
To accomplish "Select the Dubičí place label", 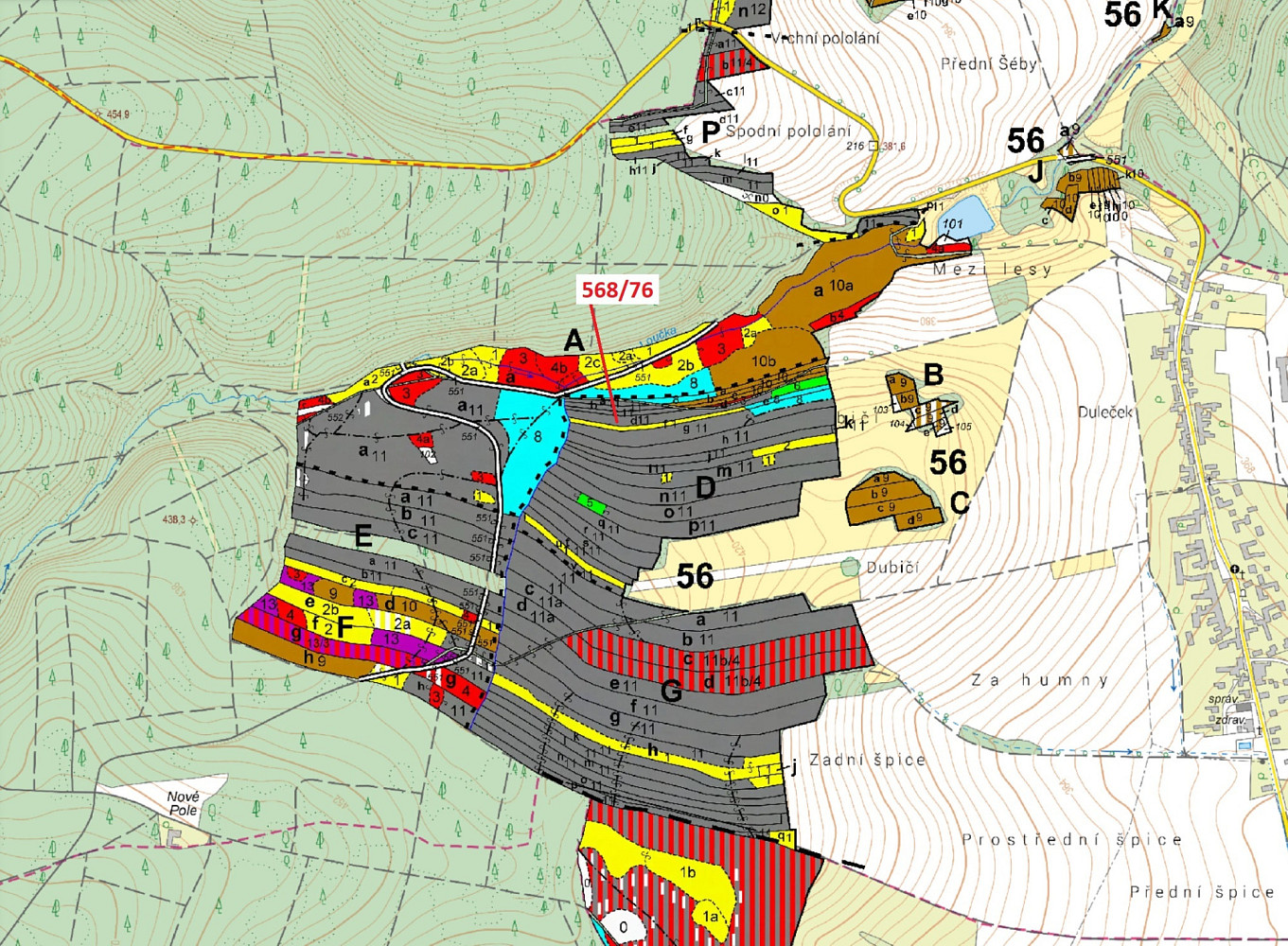I will pyautogui.click(x=892, y=568).
